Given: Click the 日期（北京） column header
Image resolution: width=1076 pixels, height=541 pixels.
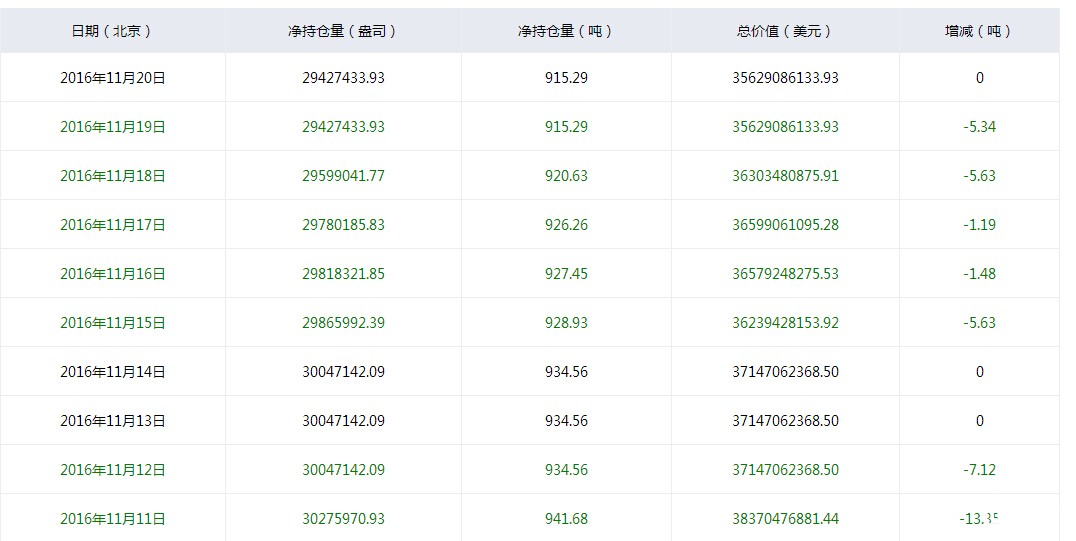Looking at the screenshot, I should 112,31.
